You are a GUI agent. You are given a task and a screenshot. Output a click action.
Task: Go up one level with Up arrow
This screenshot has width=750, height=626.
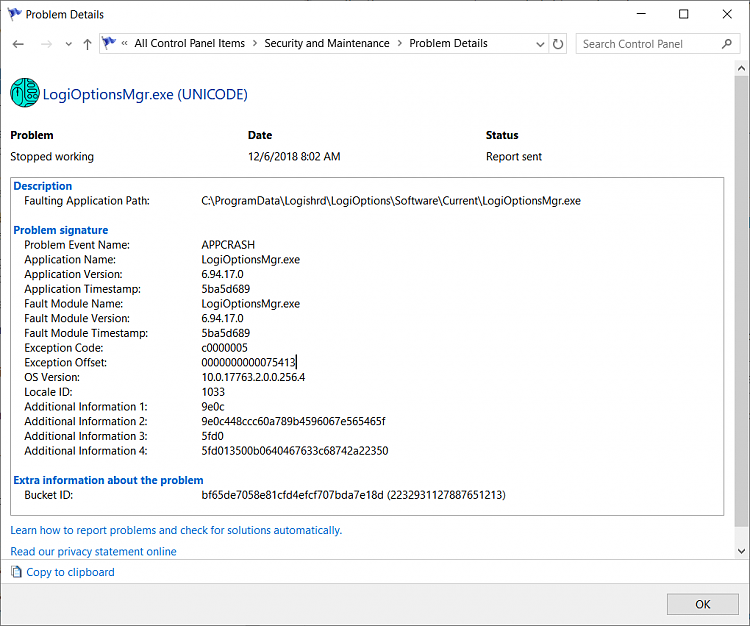tap(87, 44)
